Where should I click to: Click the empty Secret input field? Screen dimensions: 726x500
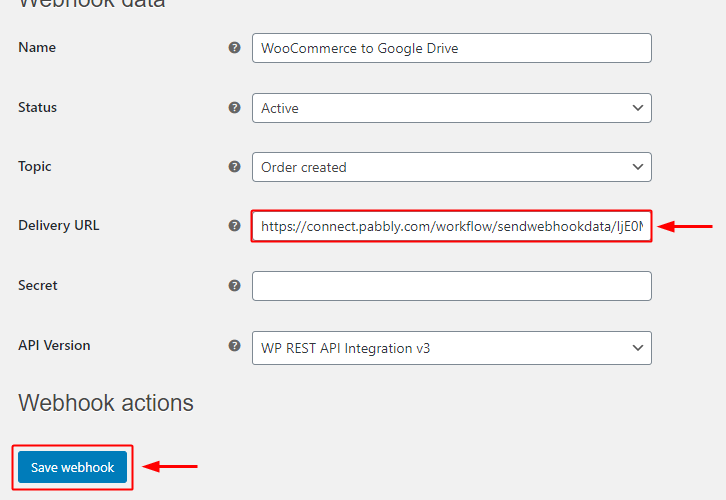click(451, 286)
